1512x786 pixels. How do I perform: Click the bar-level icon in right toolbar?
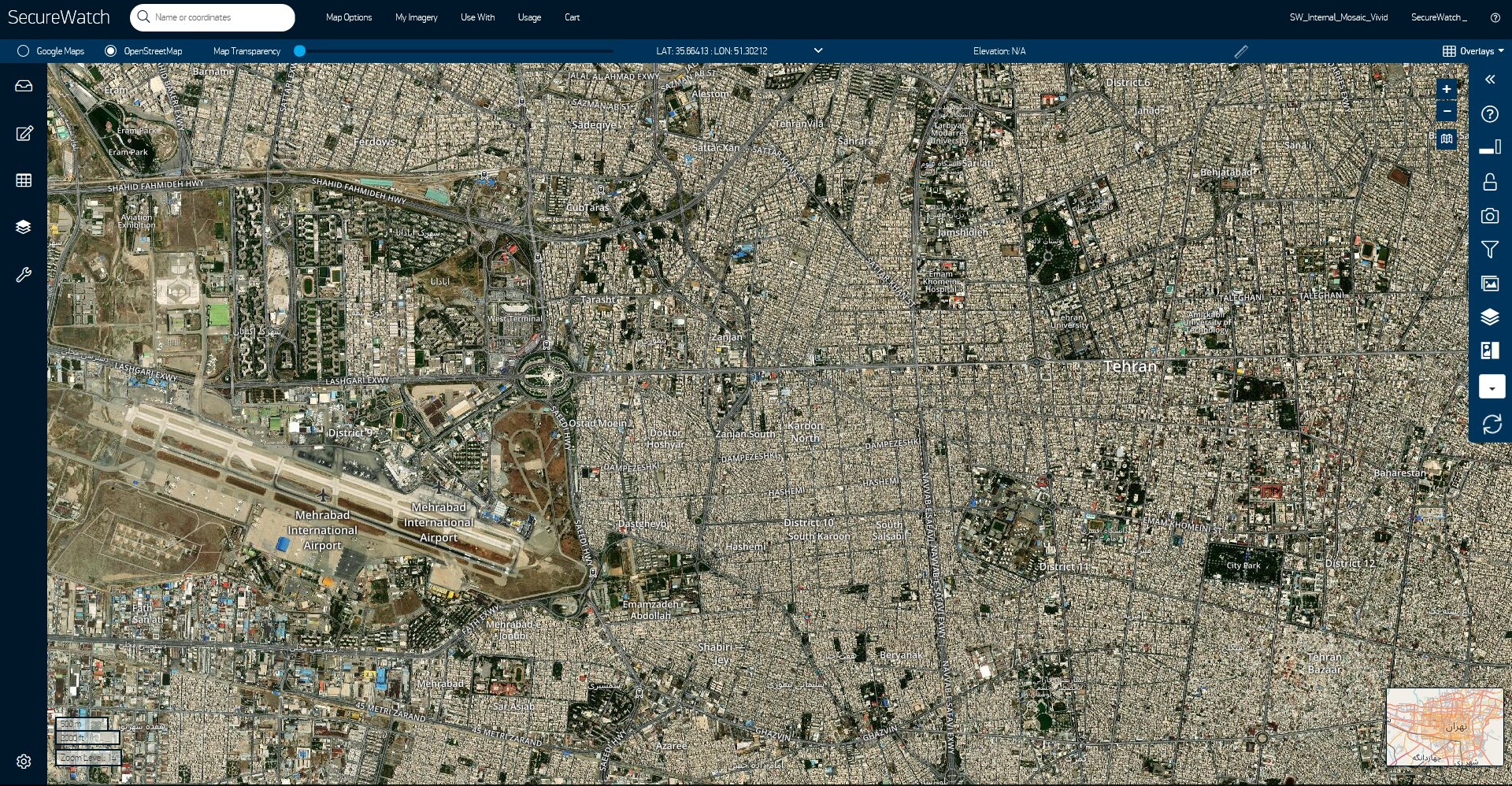coord(1490,147)
